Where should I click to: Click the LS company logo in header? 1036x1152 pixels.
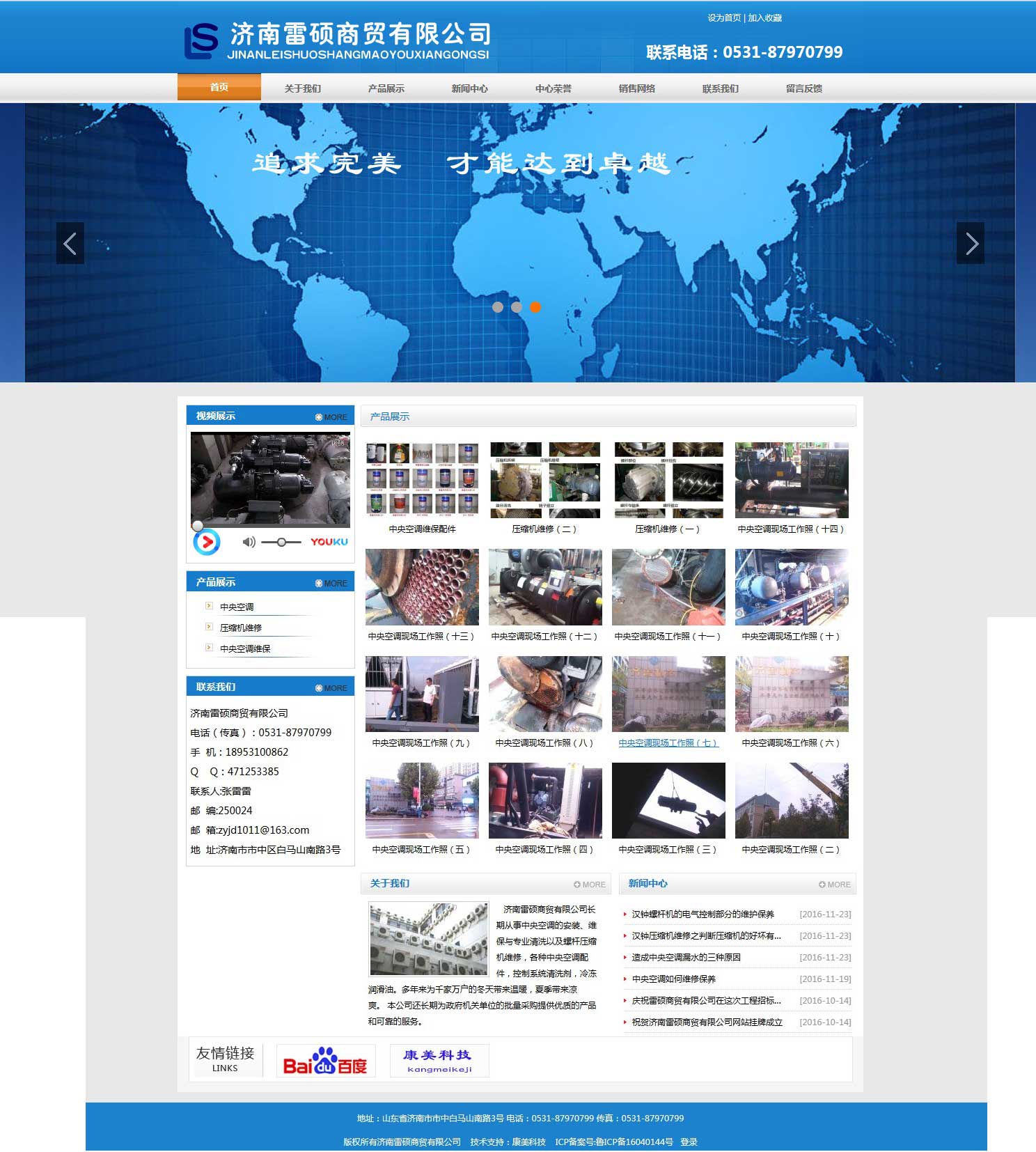click(201, 41)
